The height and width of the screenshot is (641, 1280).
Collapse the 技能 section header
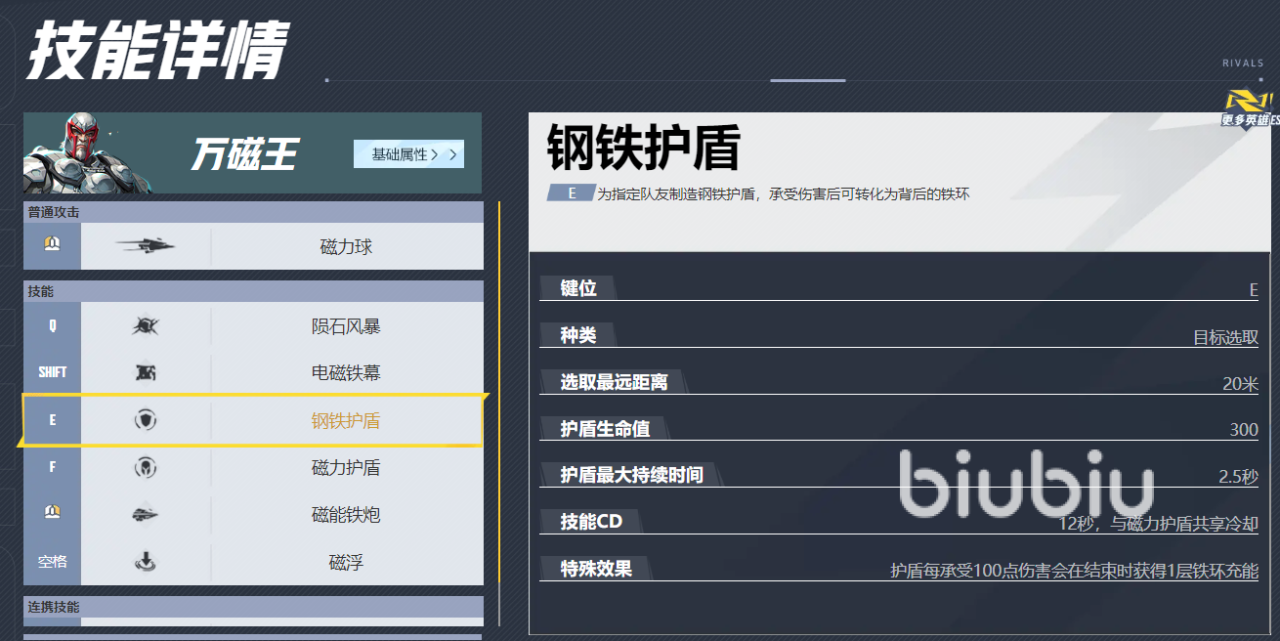[x=253, y=291]
